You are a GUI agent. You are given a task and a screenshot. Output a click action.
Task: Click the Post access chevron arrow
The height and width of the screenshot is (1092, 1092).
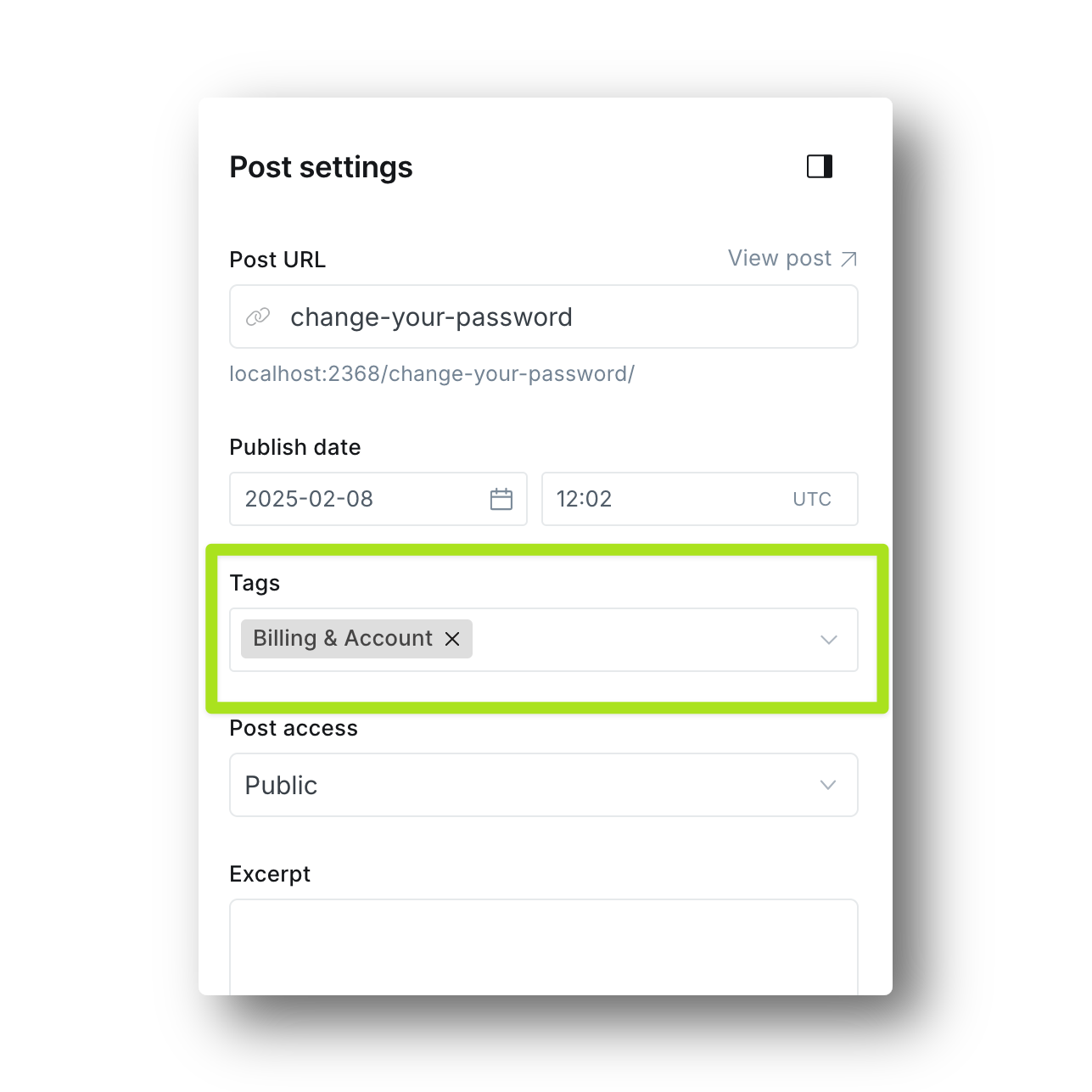click(x=828, y=786)
